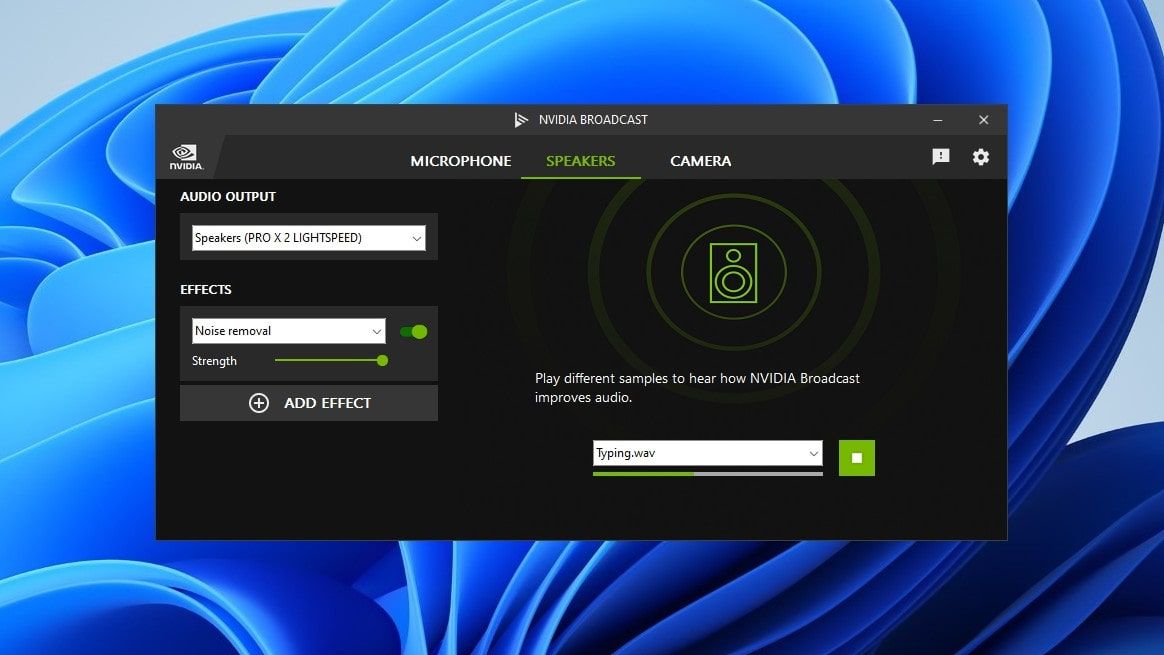Click the 'AUDIO OUTPUT' heading
Viewport: 1164px width, 655px height.
tap(228, 197)
